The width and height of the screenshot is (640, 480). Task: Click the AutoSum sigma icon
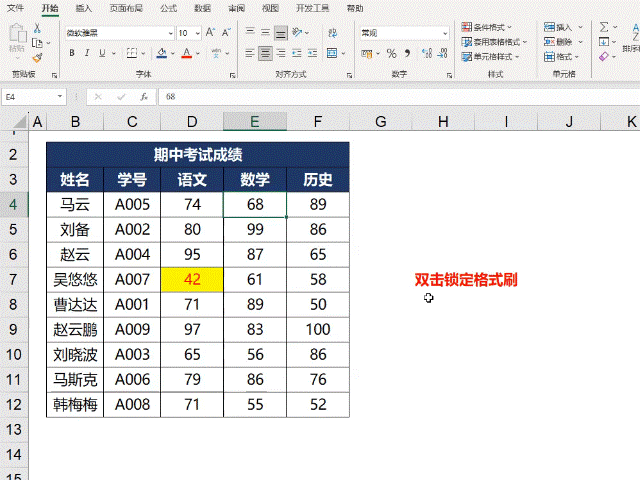(604, 27)
